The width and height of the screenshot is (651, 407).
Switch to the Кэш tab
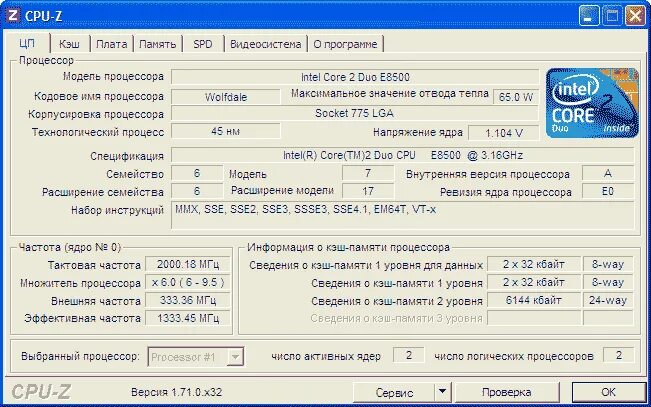[x=69, y=44]
